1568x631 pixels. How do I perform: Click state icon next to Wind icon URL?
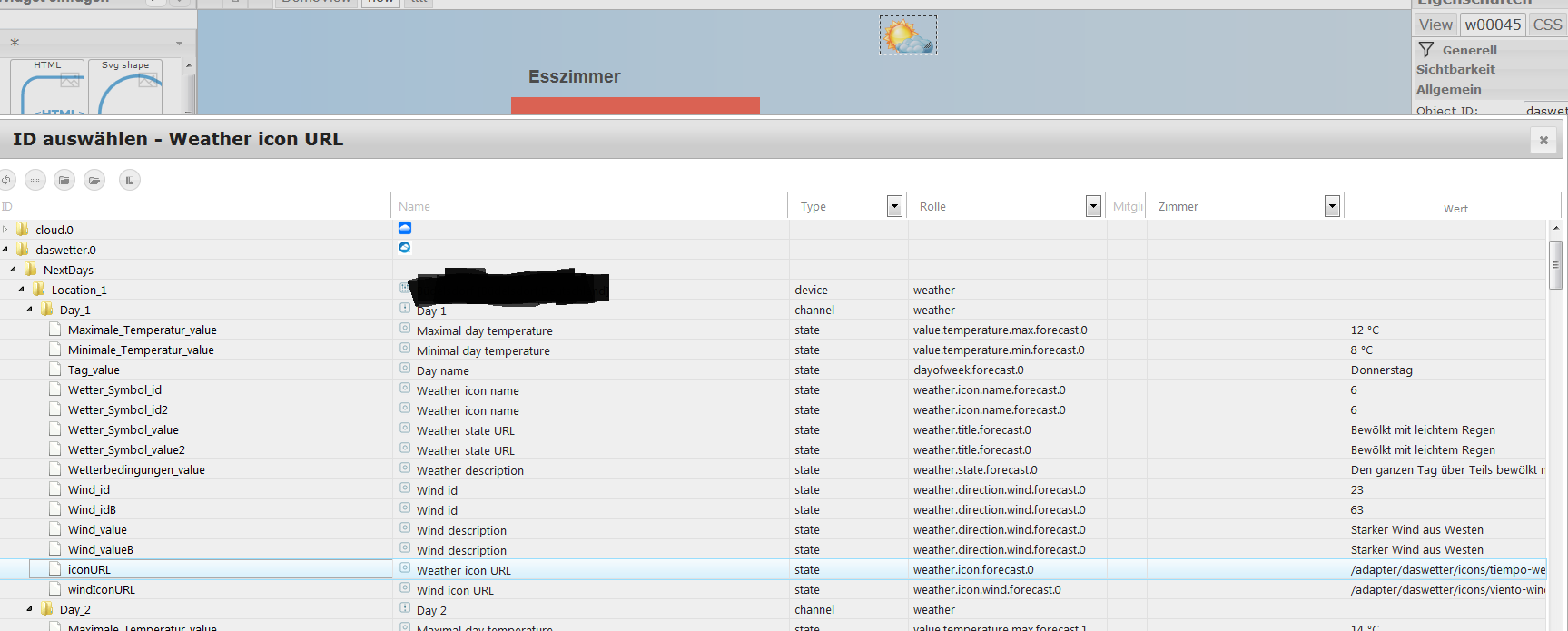tap(405, 588)
